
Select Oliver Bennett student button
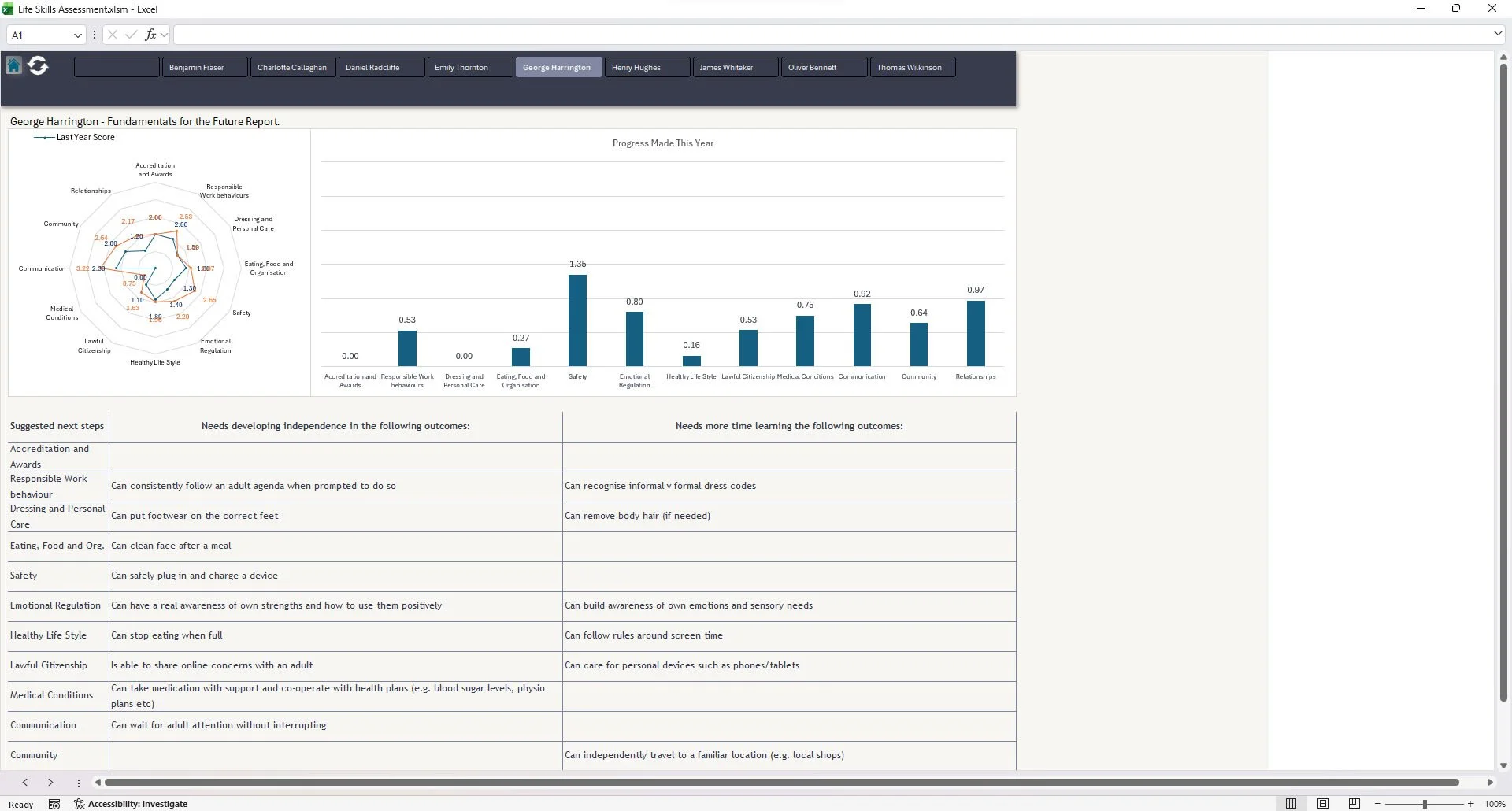pos(824,67)
